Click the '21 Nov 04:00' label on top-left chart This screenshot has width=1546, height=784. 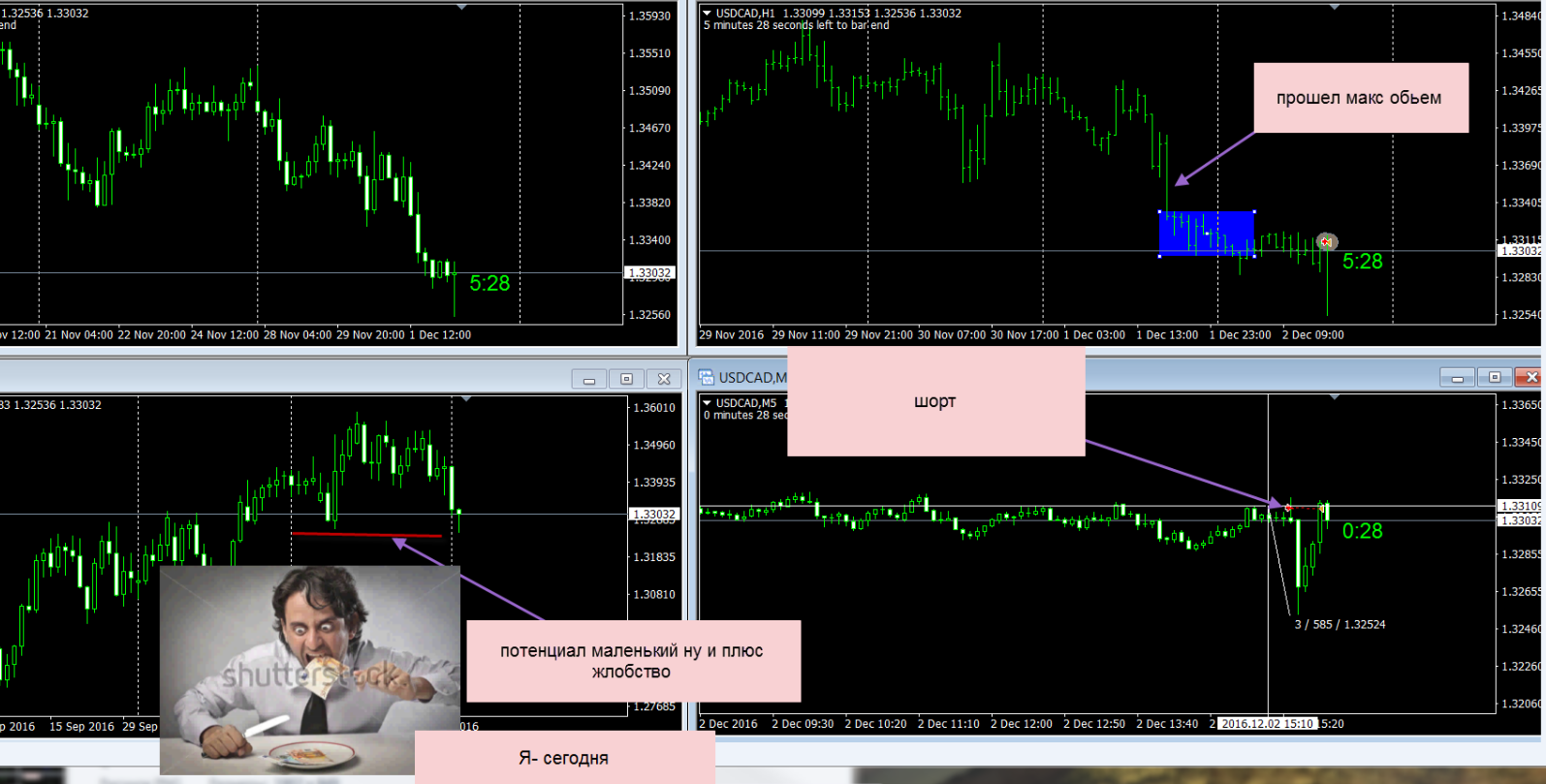tap(79, 335)
